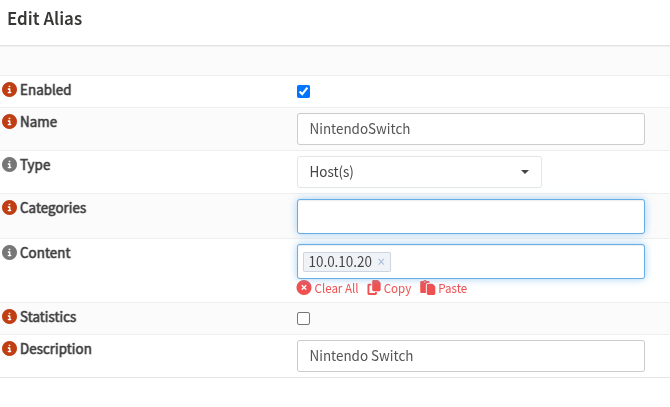Remove the 10.0.10.20 entry using its x
Image resolution: width=670 pixels, height=407 pixels.
pyautogui.click(x=381, y=262)
